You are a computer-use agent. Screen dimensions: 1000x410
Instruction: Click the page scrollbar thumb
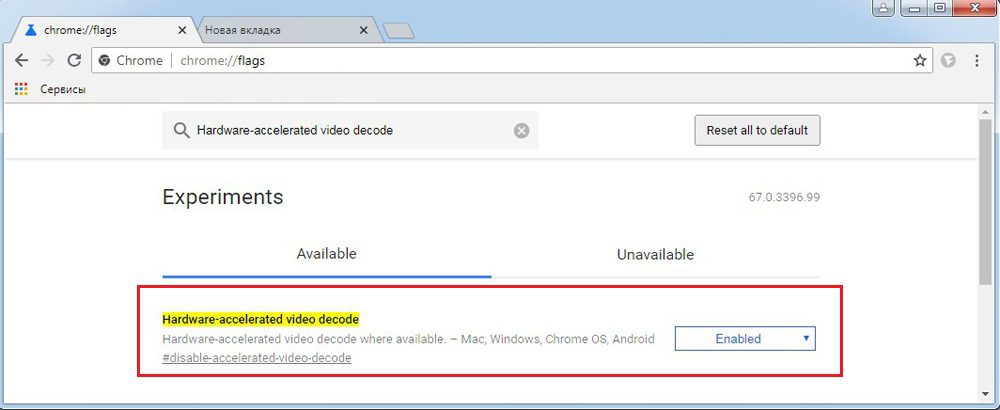[987, 201]
